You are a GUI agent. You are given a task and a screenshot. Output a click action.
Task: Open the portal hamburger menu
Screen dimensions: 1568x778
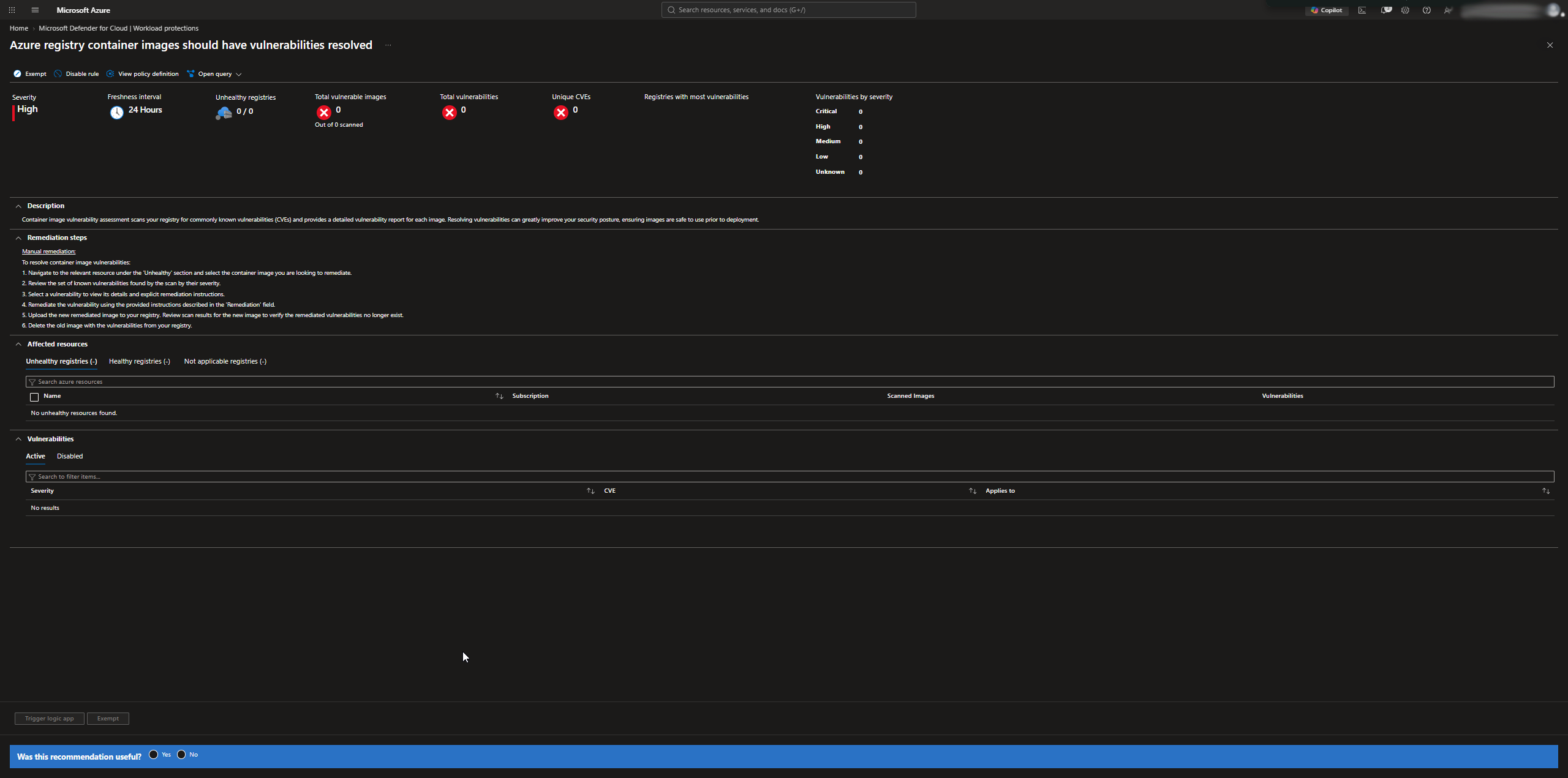pos(35,10)
